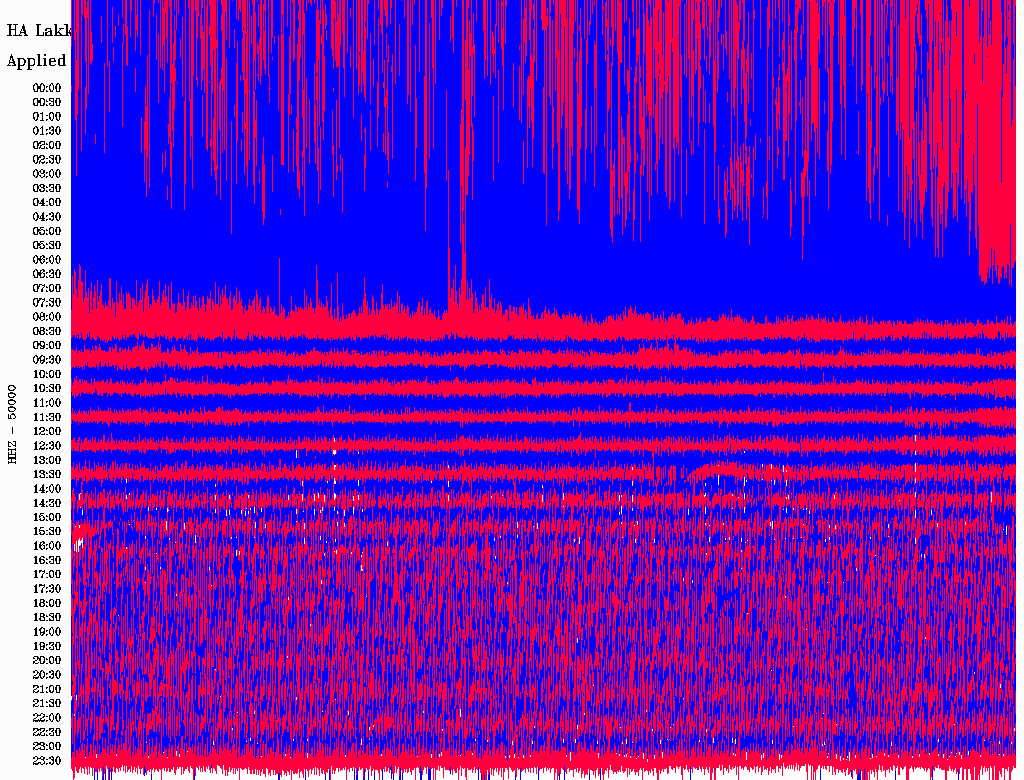Click the 09:30 time label
This screenshot has height=780, width=1024.
point(47,359)
